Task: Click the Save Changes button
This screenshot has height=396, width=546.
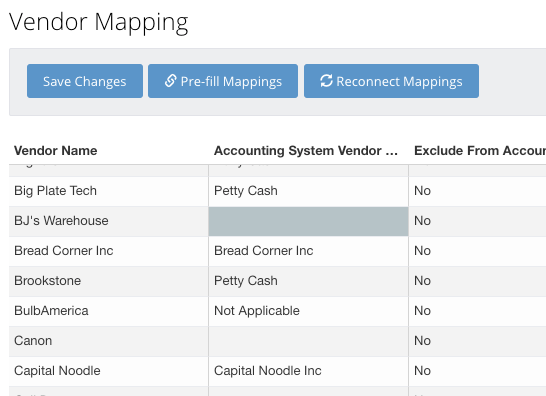Action: point(85,81)
